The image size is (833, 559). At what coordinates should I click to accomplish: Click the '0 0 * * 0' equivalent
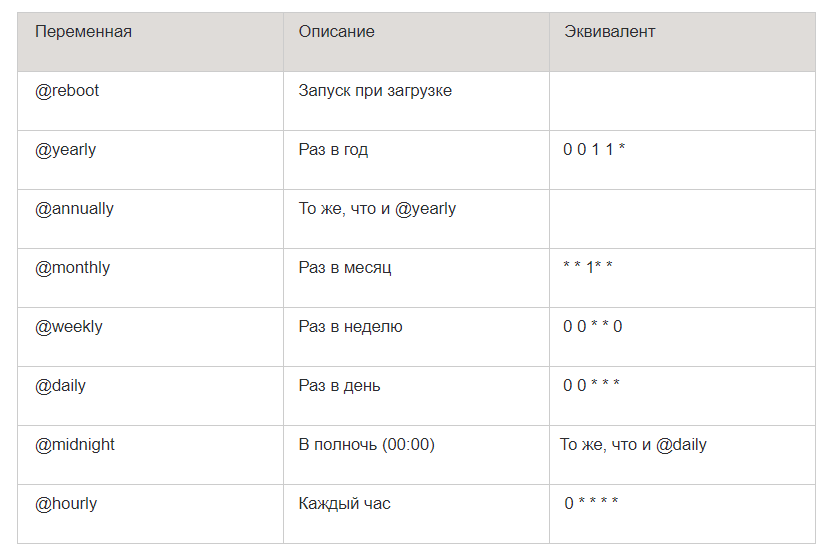(x=593, y=327)
